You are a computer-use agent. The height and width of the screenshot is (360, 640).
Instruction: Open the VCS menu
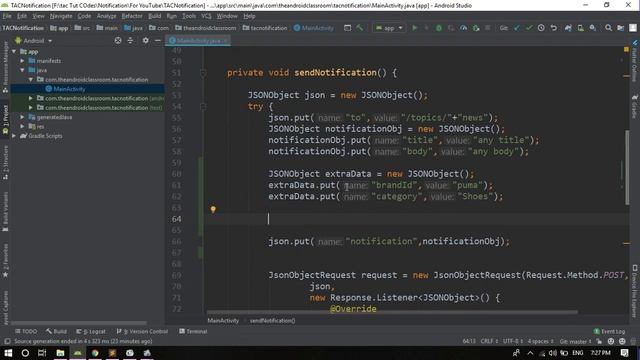(x=206, y=16)
